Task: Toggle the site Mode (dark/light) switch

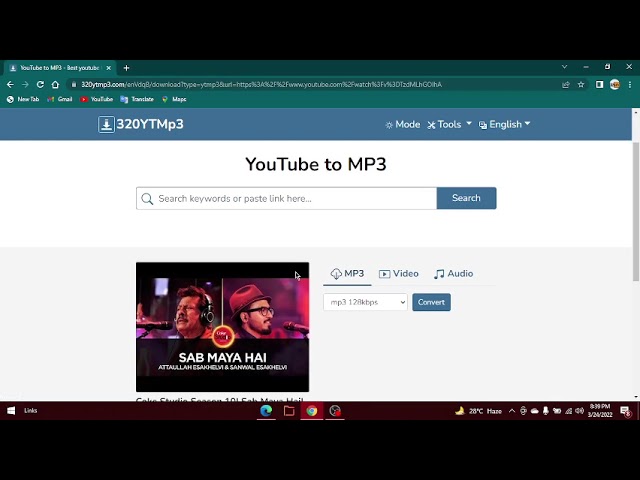Action: tap(402, 124)
